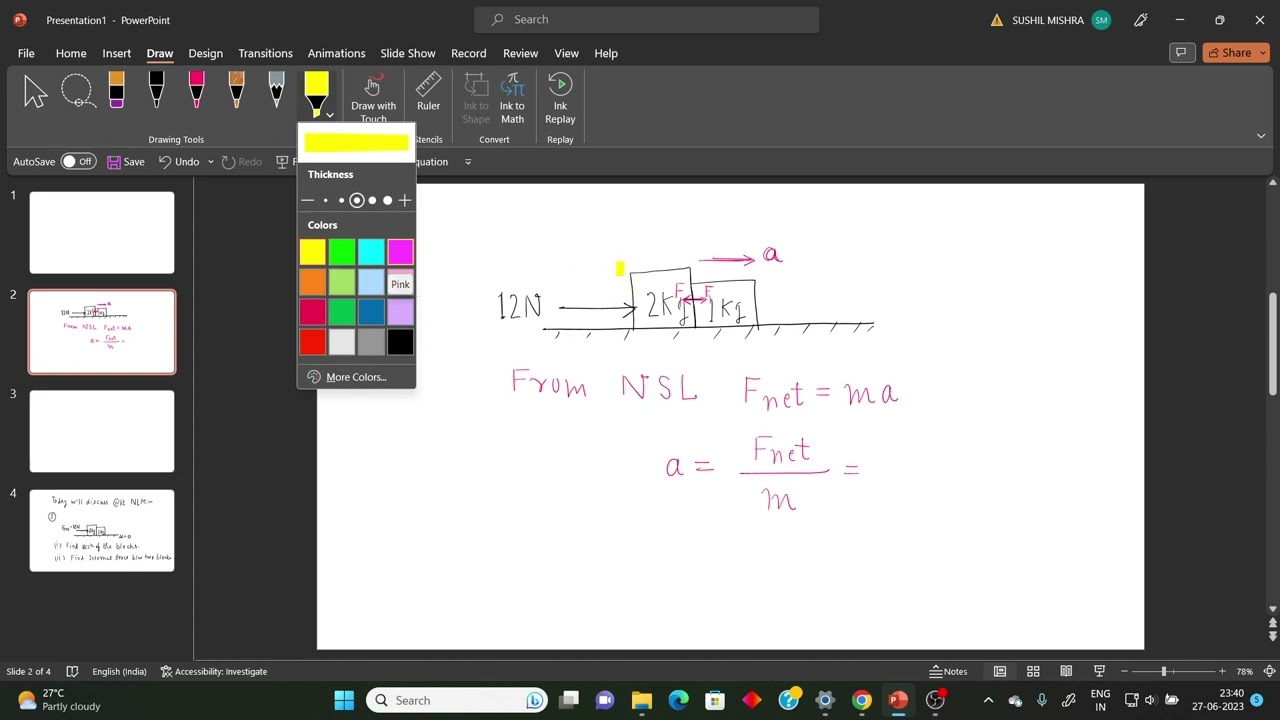Open the Review tab

coord(520,53)
